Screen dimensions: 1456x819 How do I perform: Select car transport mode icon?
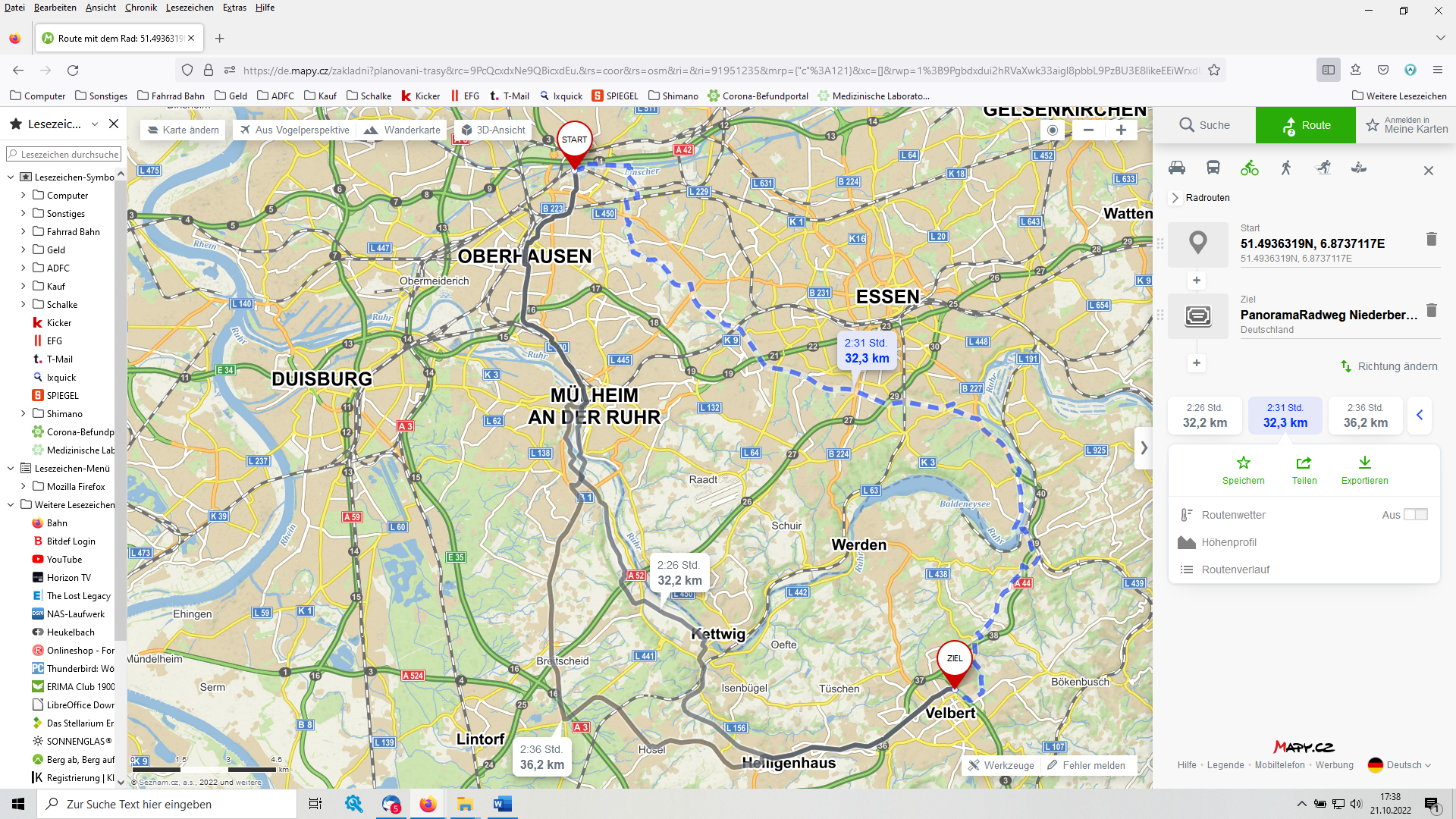tap(1177, 168)
